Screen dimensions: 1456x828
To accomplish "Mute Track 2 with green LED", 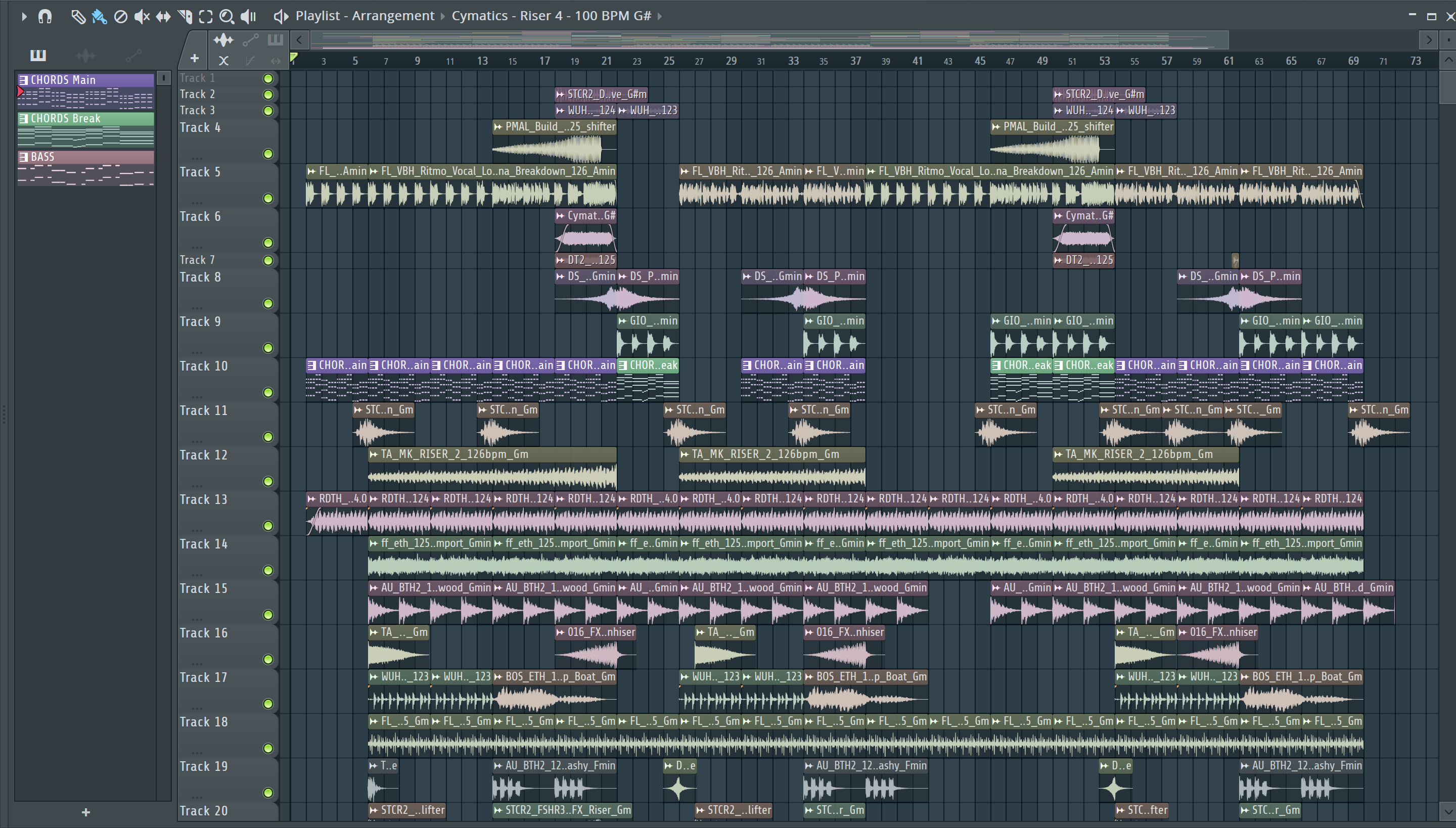I will click(268, 95).
